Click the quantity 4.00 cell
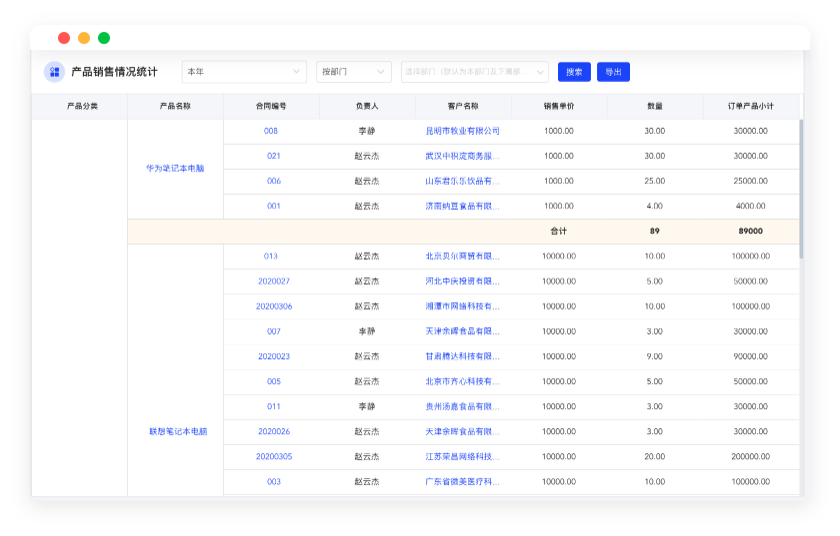The width and height of the screenshot is (840, 536). (x=655, y=206)
